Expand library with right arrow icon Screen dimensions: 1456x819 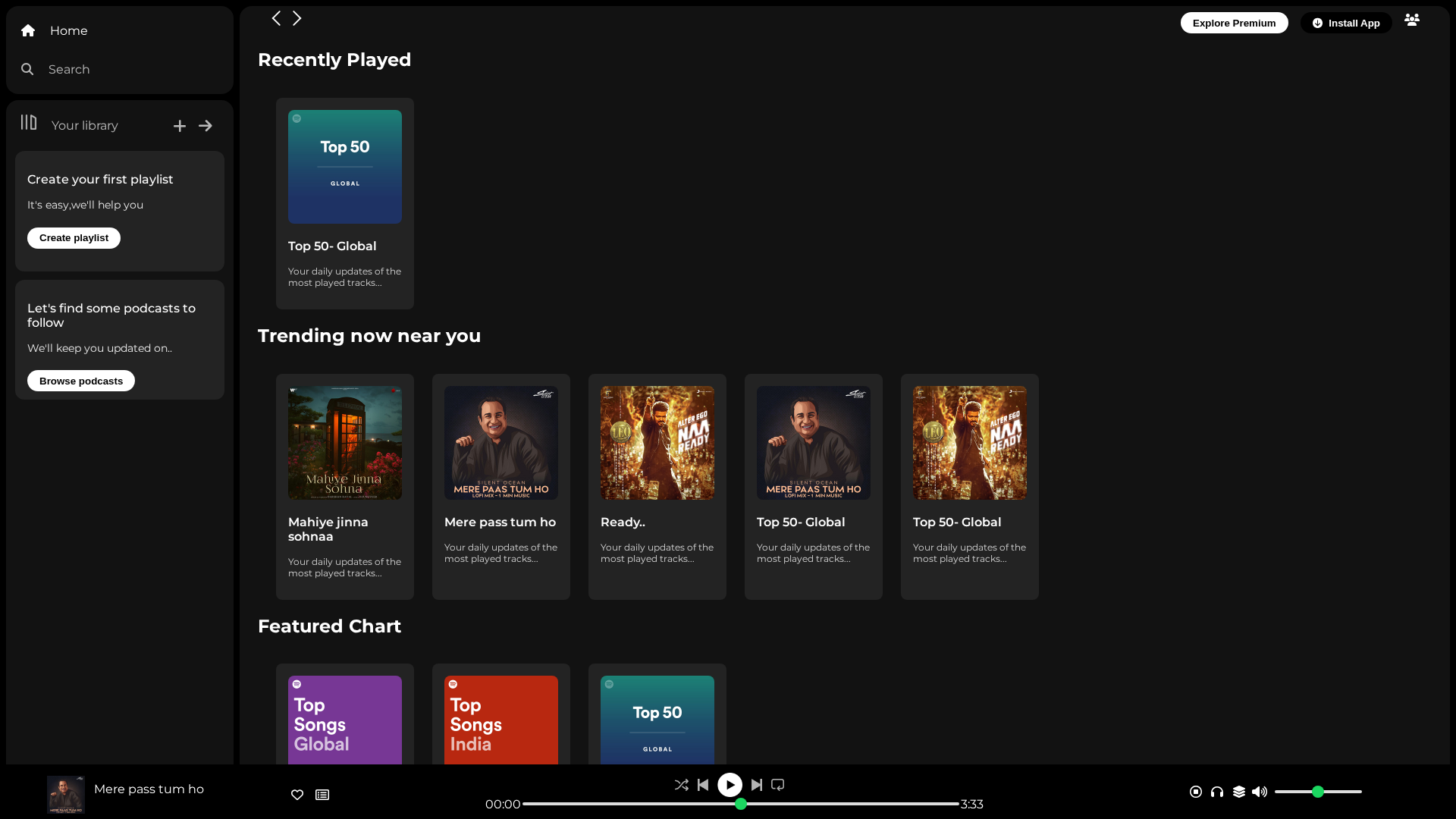click(206, 126)
